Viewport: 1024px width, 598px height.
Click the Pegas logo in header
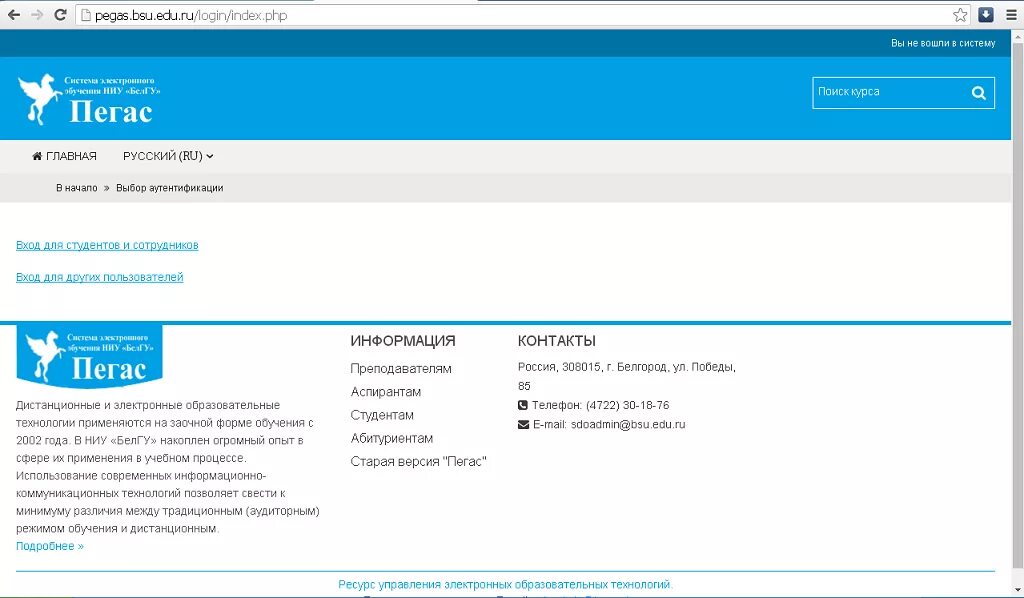(89, 99)
